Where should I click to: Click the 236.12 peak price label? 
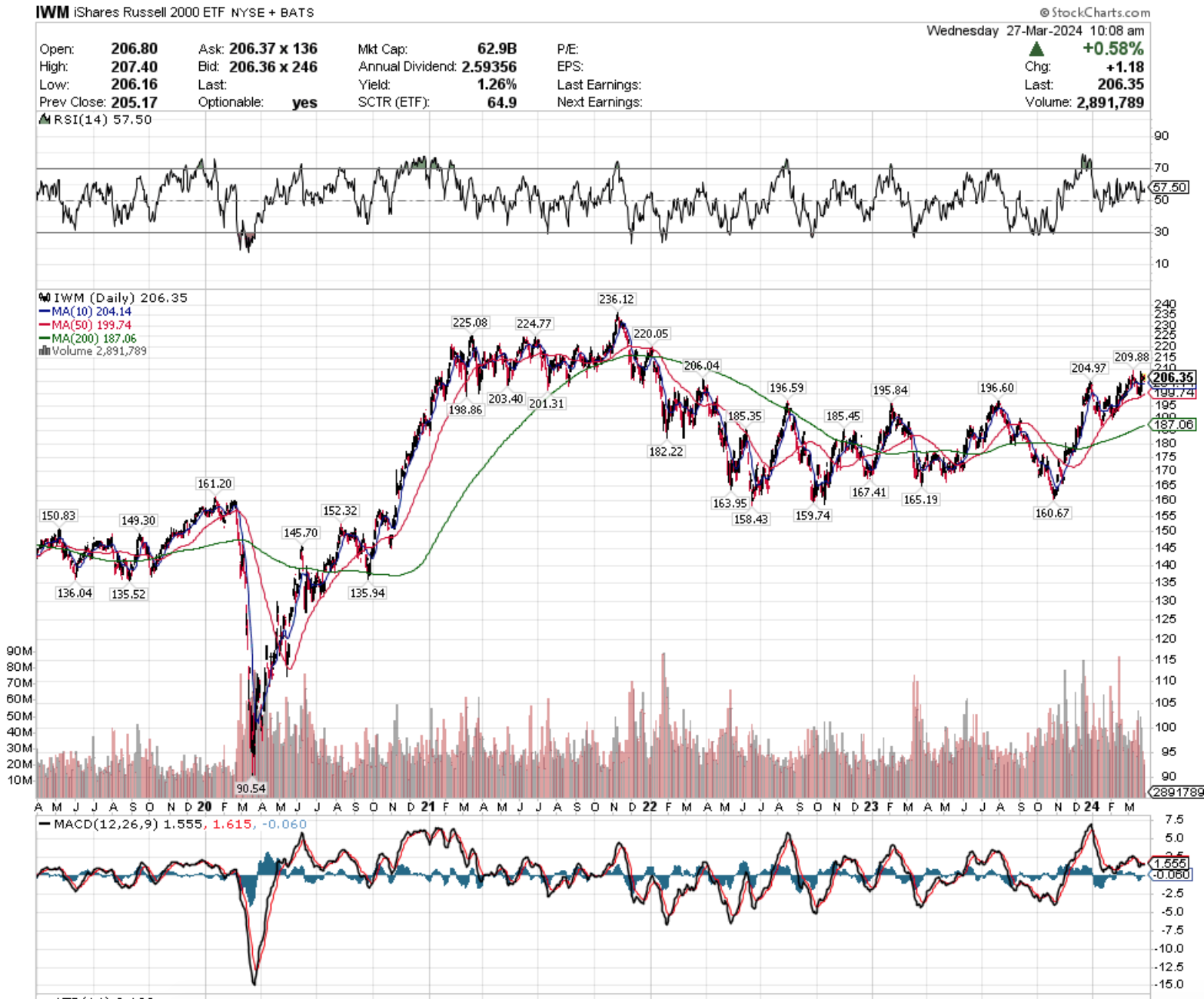(617, 299)
